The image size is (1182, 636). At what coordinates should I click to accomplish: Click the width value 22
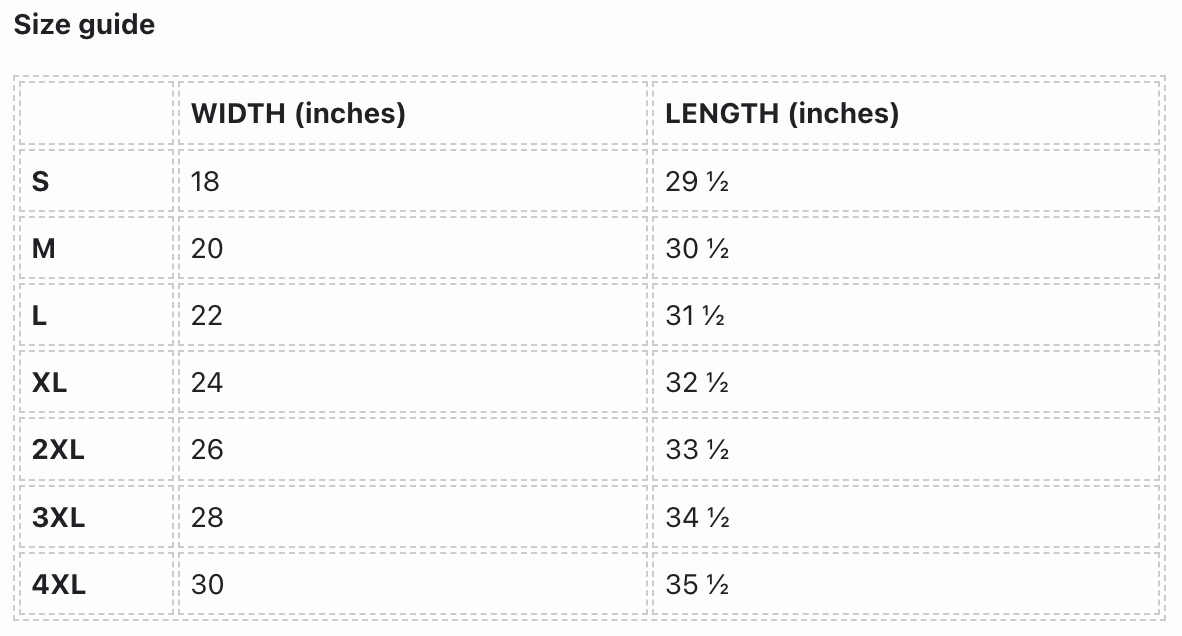pyautogui.click(x=207, y=315)
